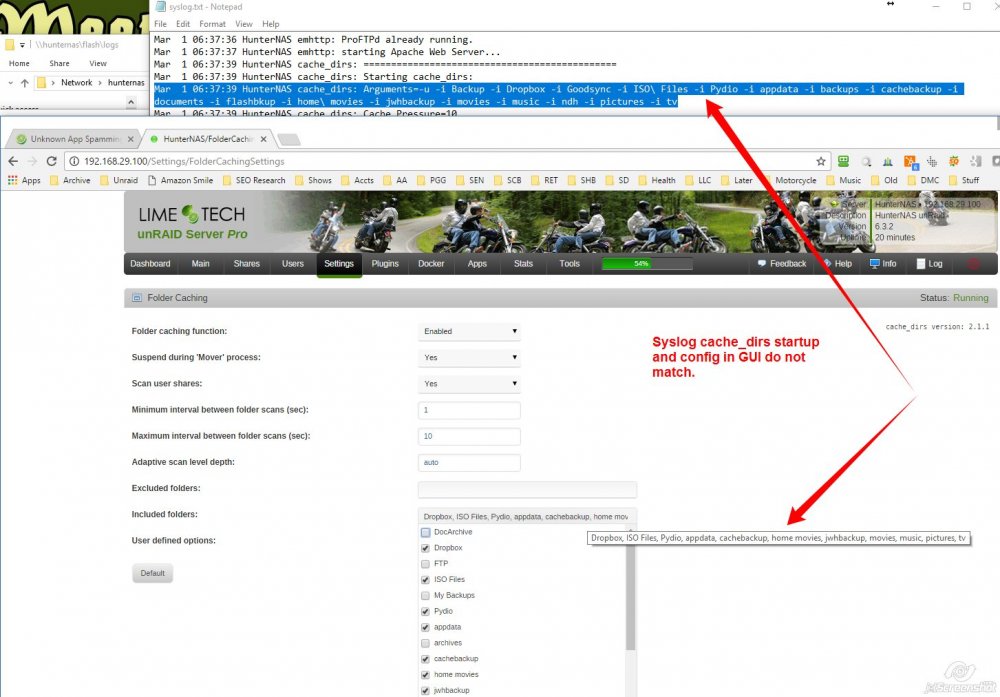Close the Unknown App Spamming tab
Viewport: 1000px width, 697px height.
pos(131,139)
